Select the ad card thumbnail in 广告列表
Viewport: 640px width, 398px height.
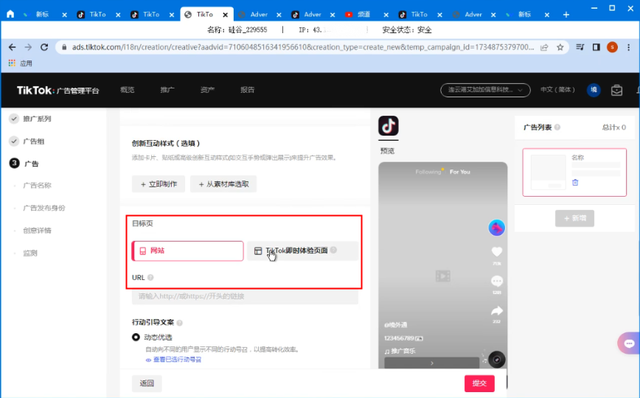pos(548,172)
